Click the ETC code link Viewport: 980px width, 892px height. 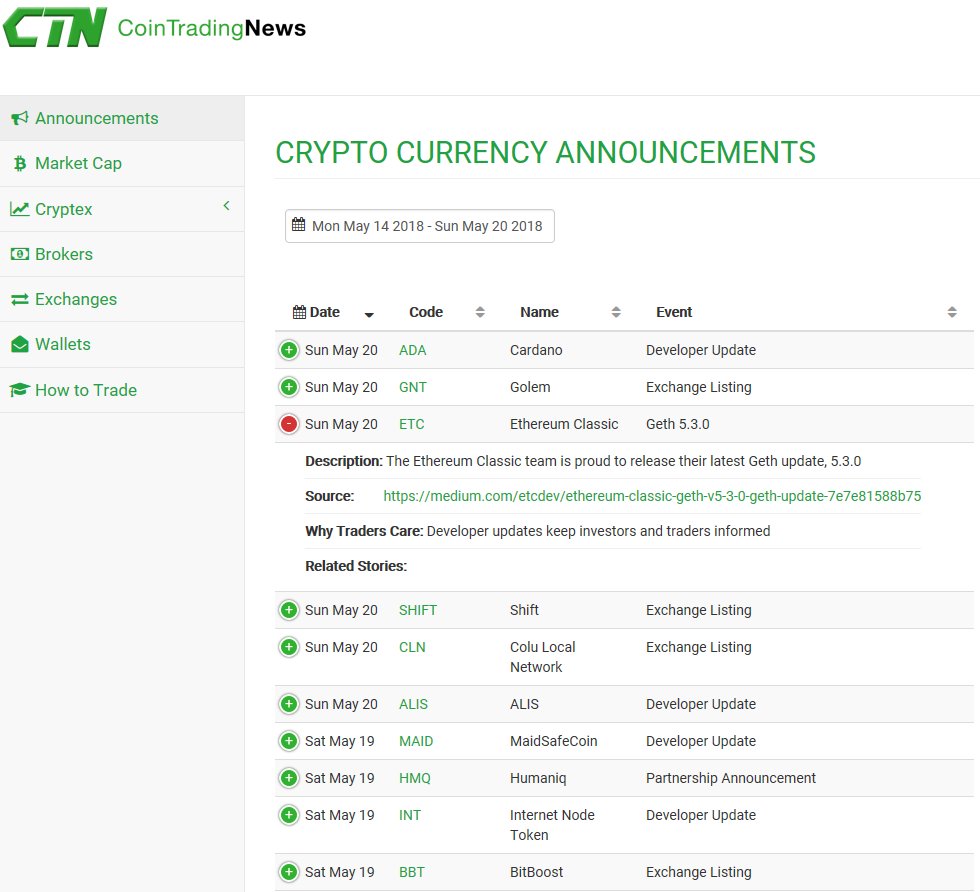[411, 424]
